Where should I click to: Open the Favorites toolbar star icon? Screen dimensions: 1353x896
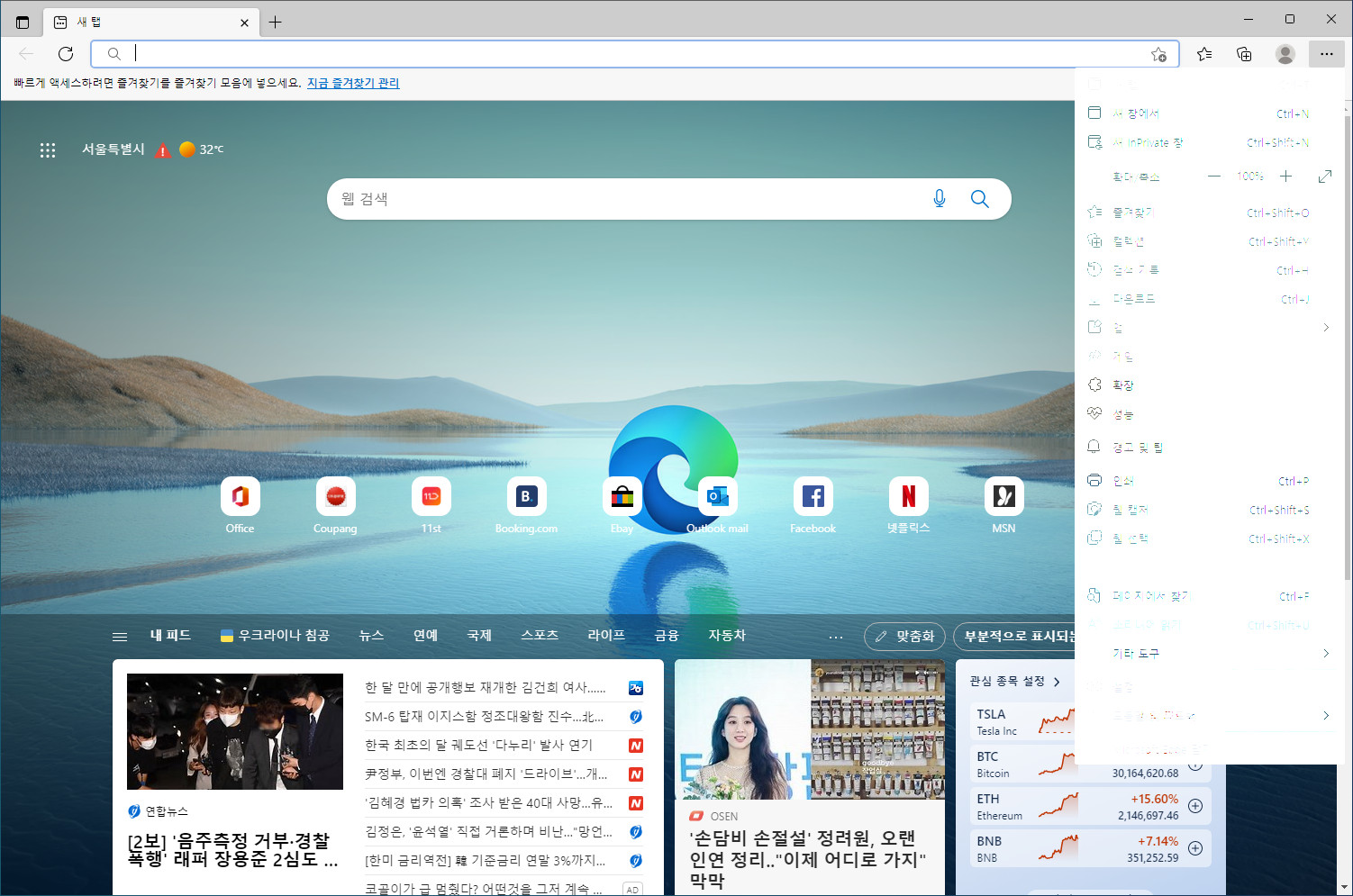[1204, 54]
